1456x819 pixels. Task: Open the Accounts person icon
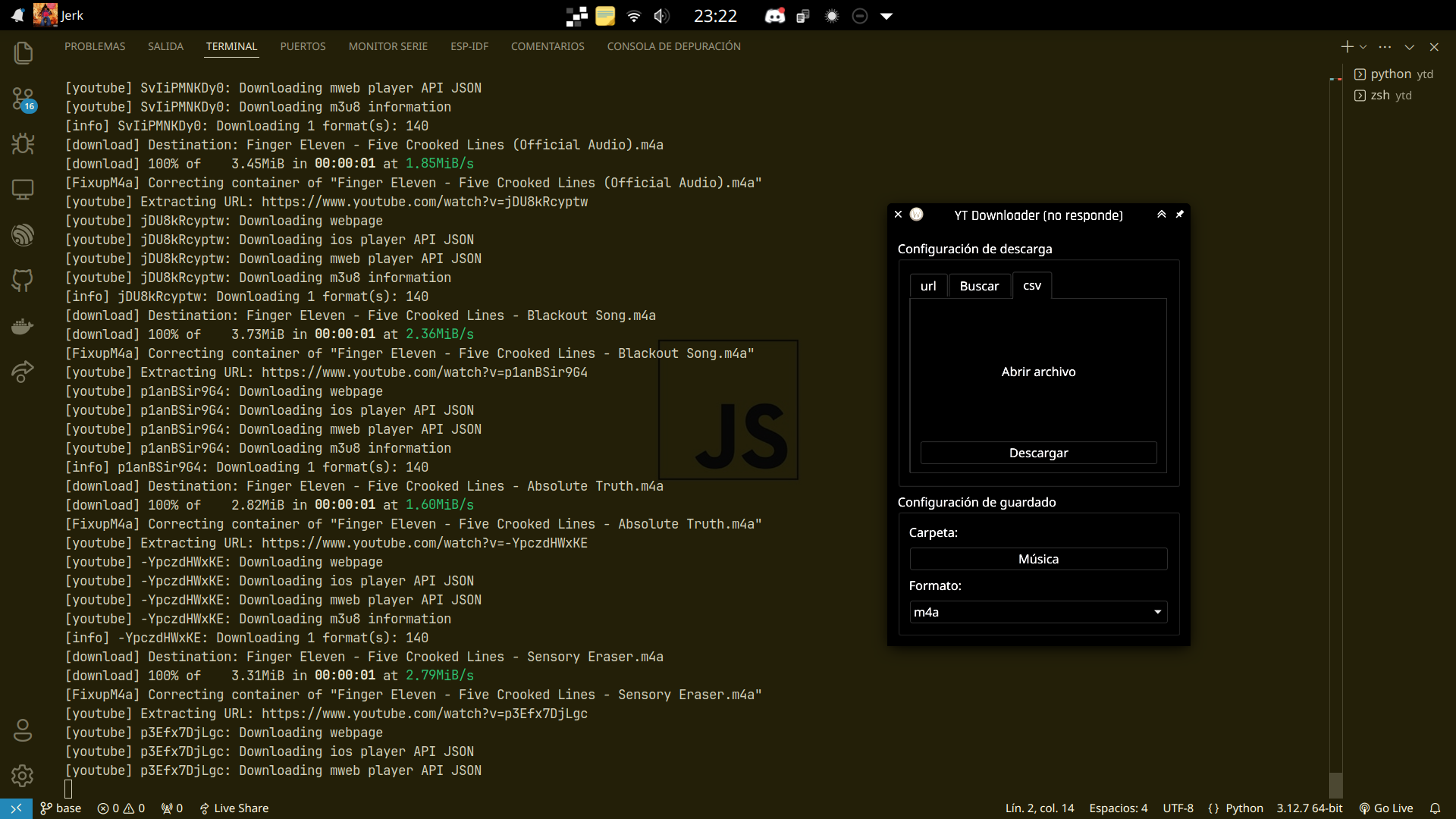(23, 730)
